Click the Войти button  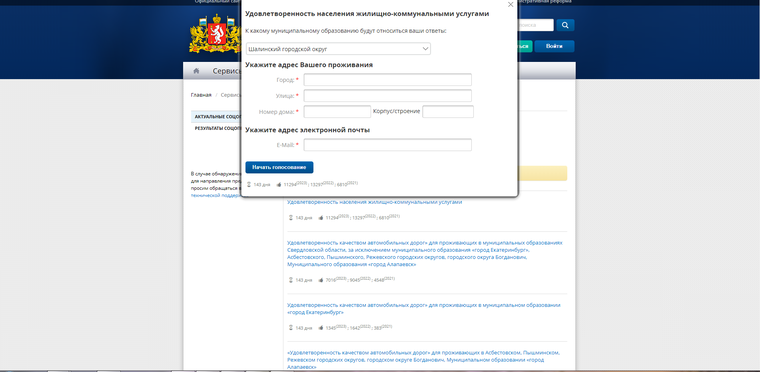pos(554,46)
